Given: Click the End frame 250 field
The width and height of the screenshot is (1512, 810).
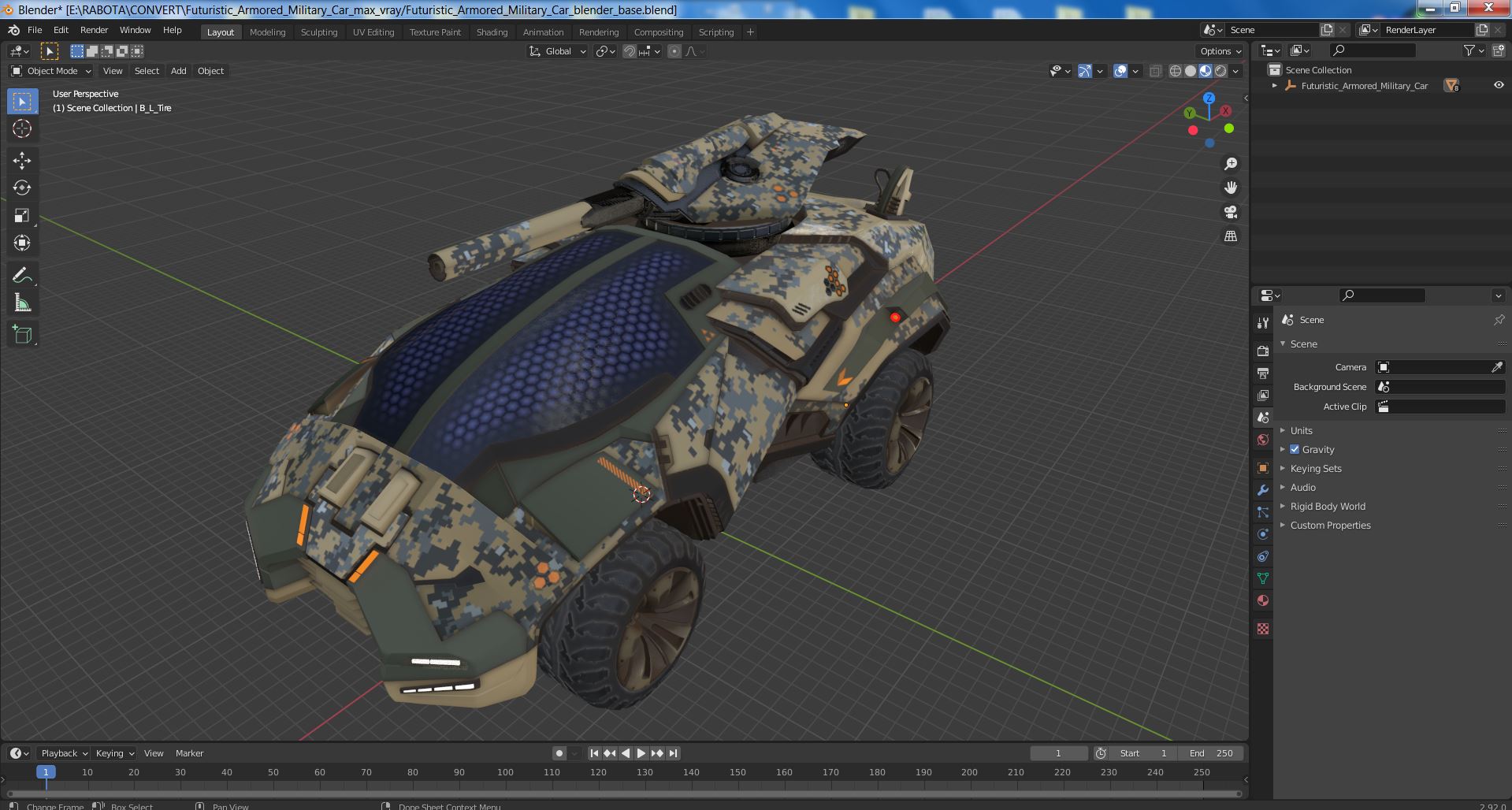Looking at the screenshot, I should tap(1211, 753).
